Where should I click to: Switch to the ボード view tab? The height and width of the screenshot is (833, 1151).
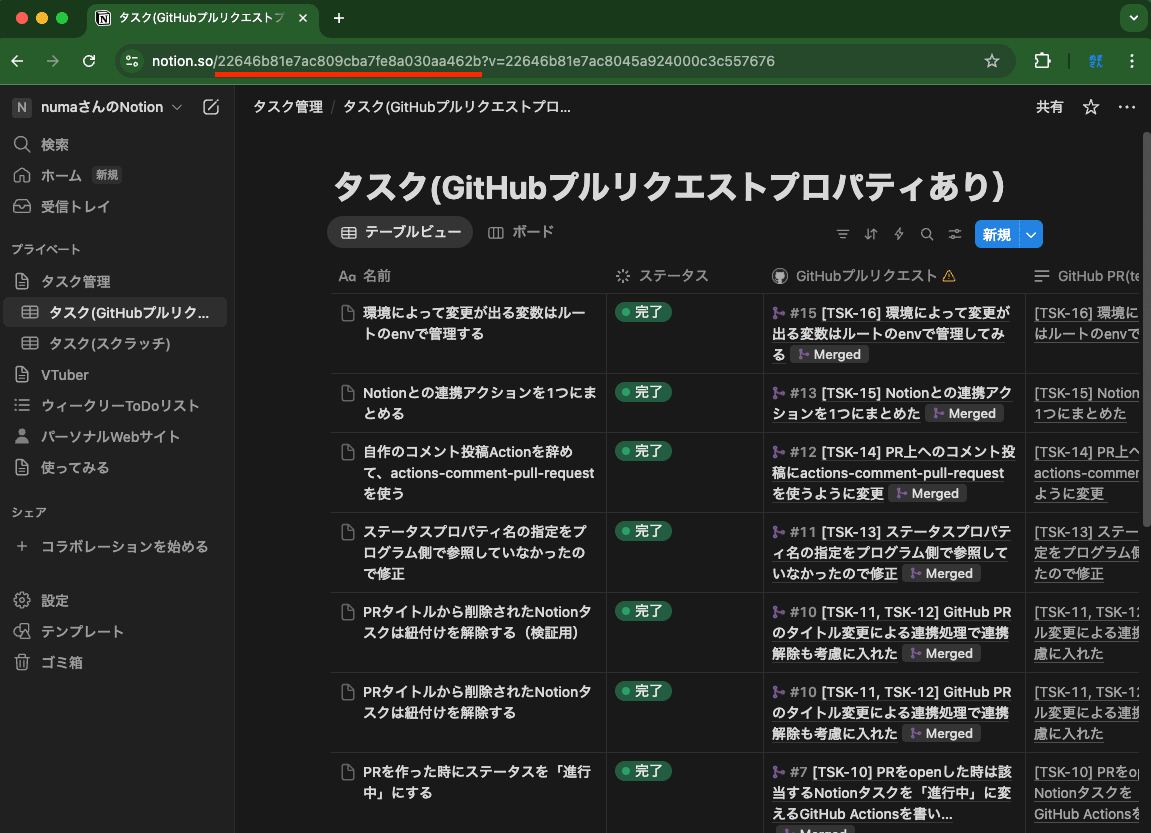click(521, 232)
